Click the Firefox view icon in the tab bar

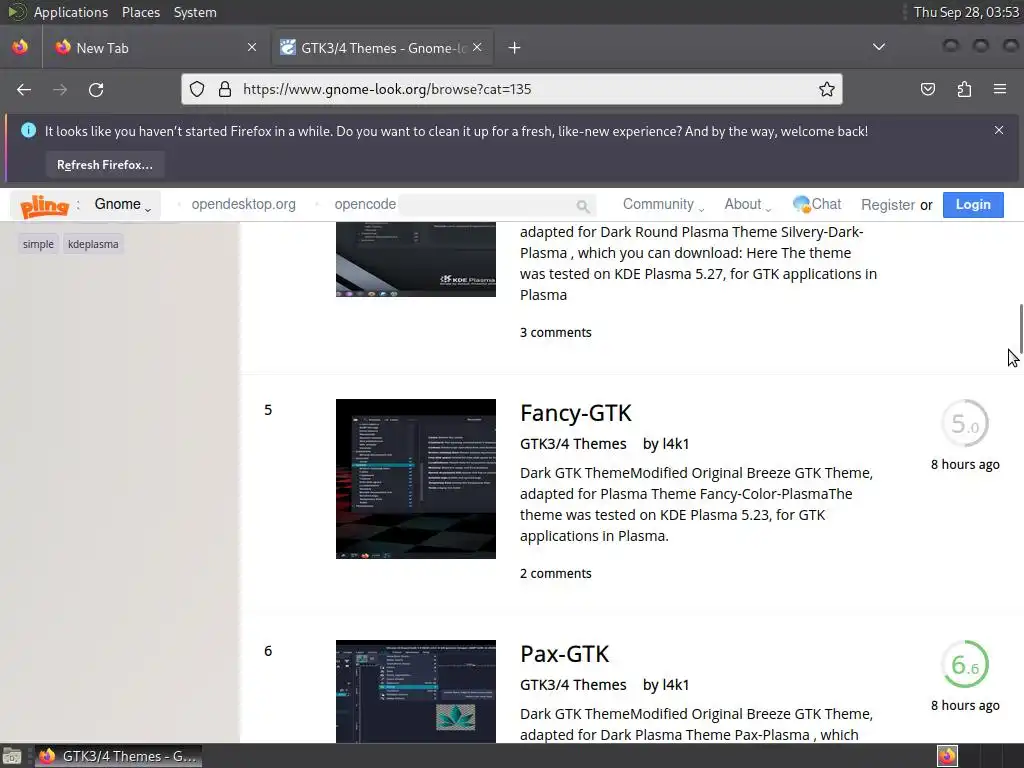20,47
